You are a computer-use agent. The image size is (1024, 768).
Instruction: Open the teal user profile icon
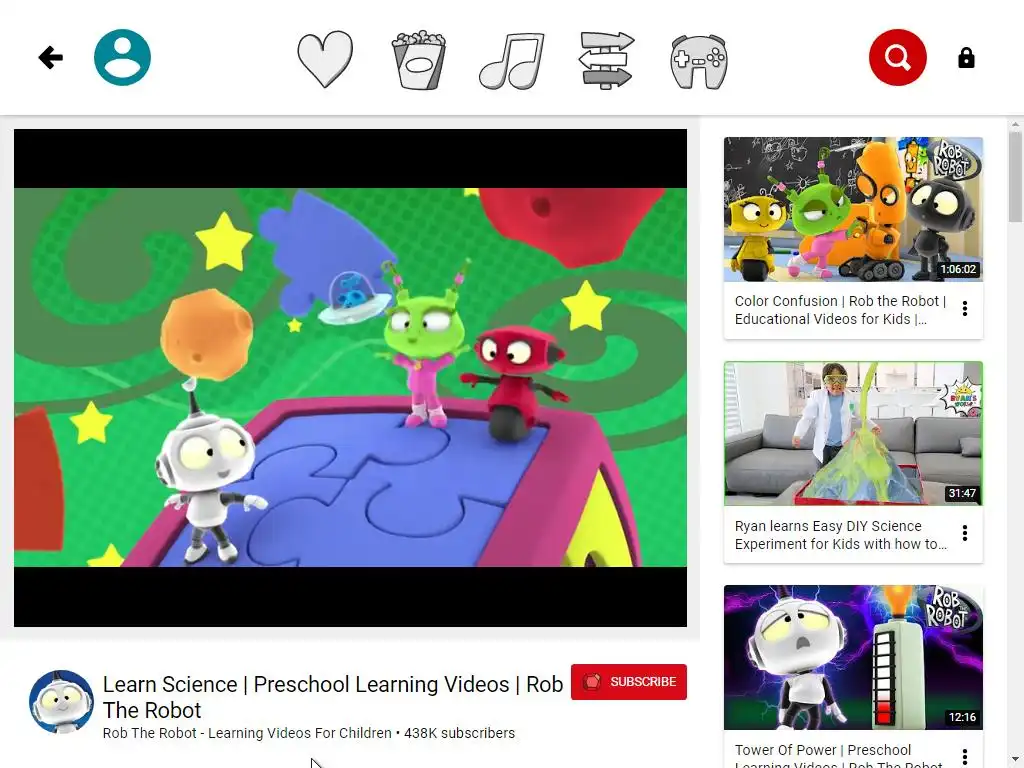point(122,57)
